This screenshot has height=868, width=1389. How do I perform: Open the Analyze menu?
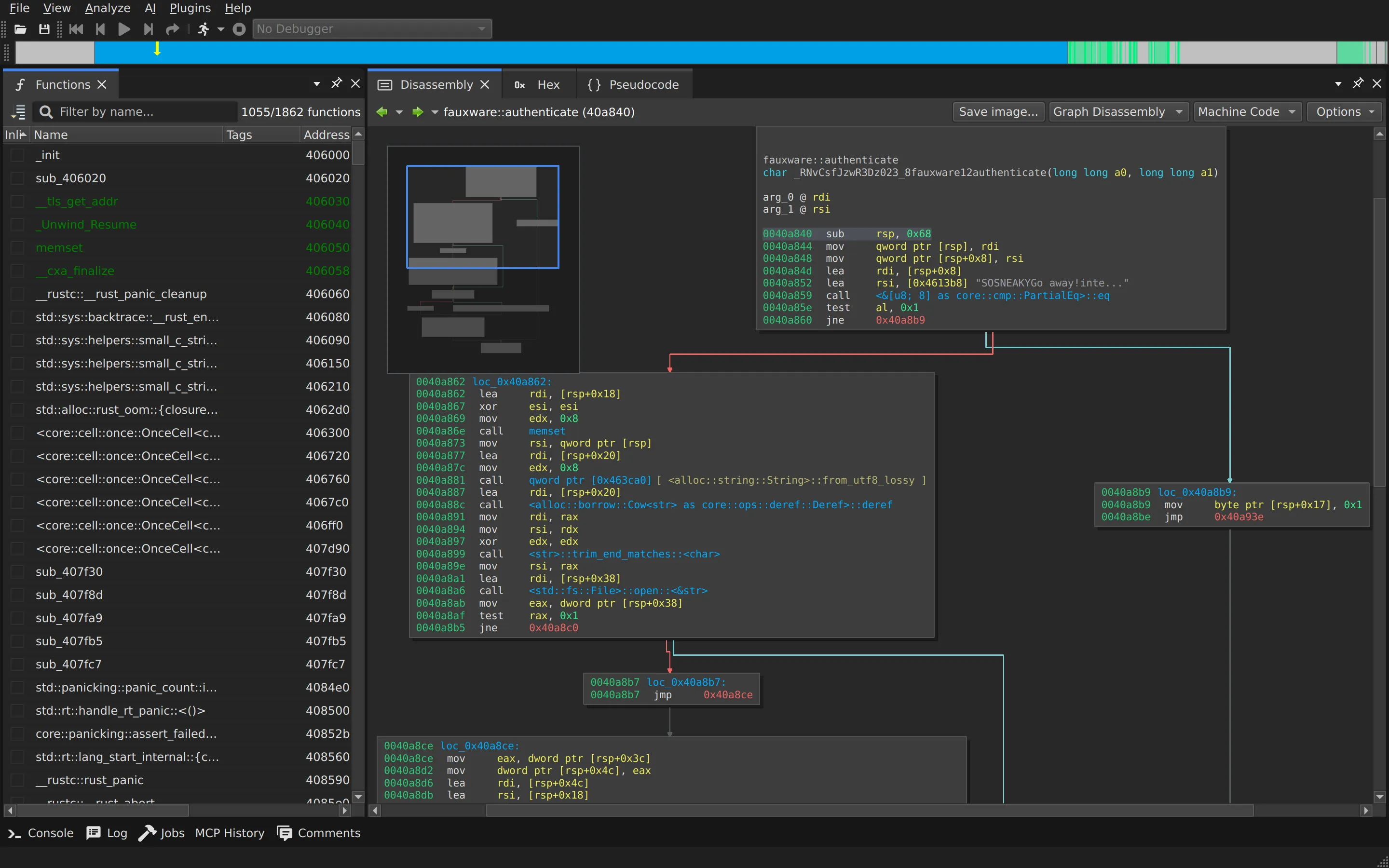click(x=108, y=8)
